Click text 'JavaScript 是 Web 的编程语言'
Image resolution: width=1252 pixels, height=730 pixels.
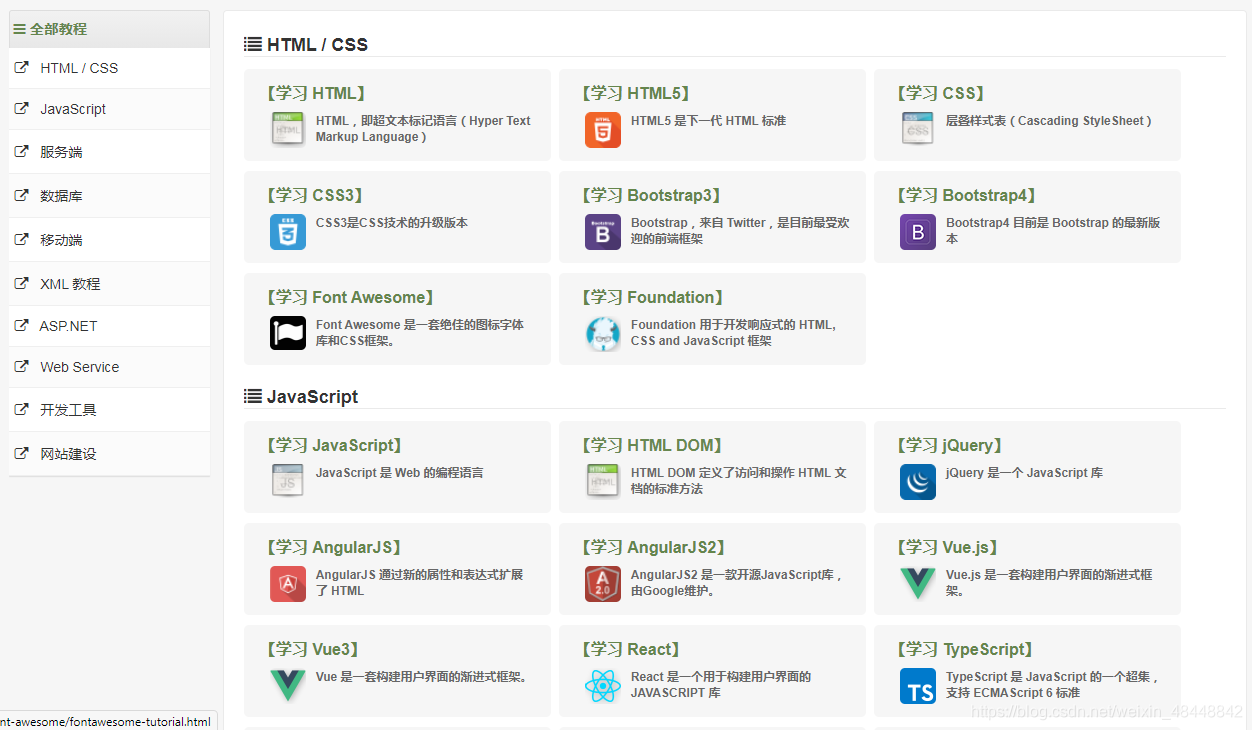(x=400, y=472)
